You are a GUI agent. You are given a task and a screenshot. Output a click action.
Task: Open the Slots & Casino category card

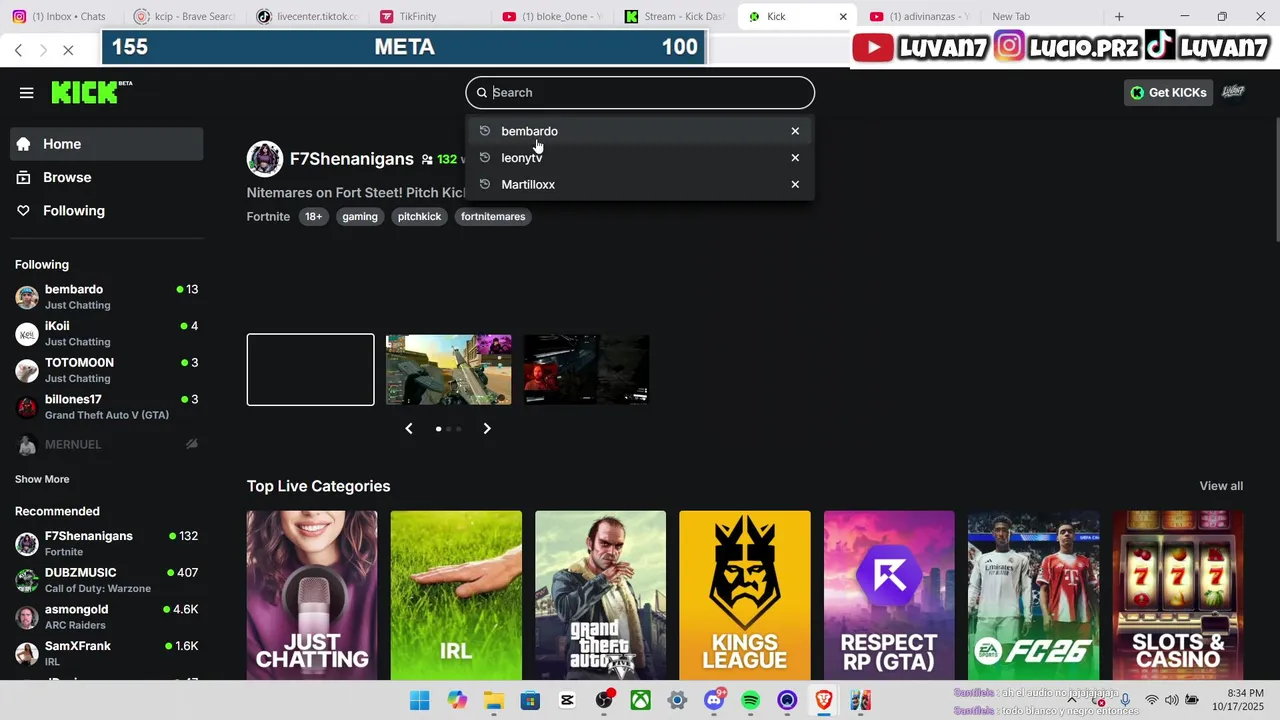[x=1178, y=596]
